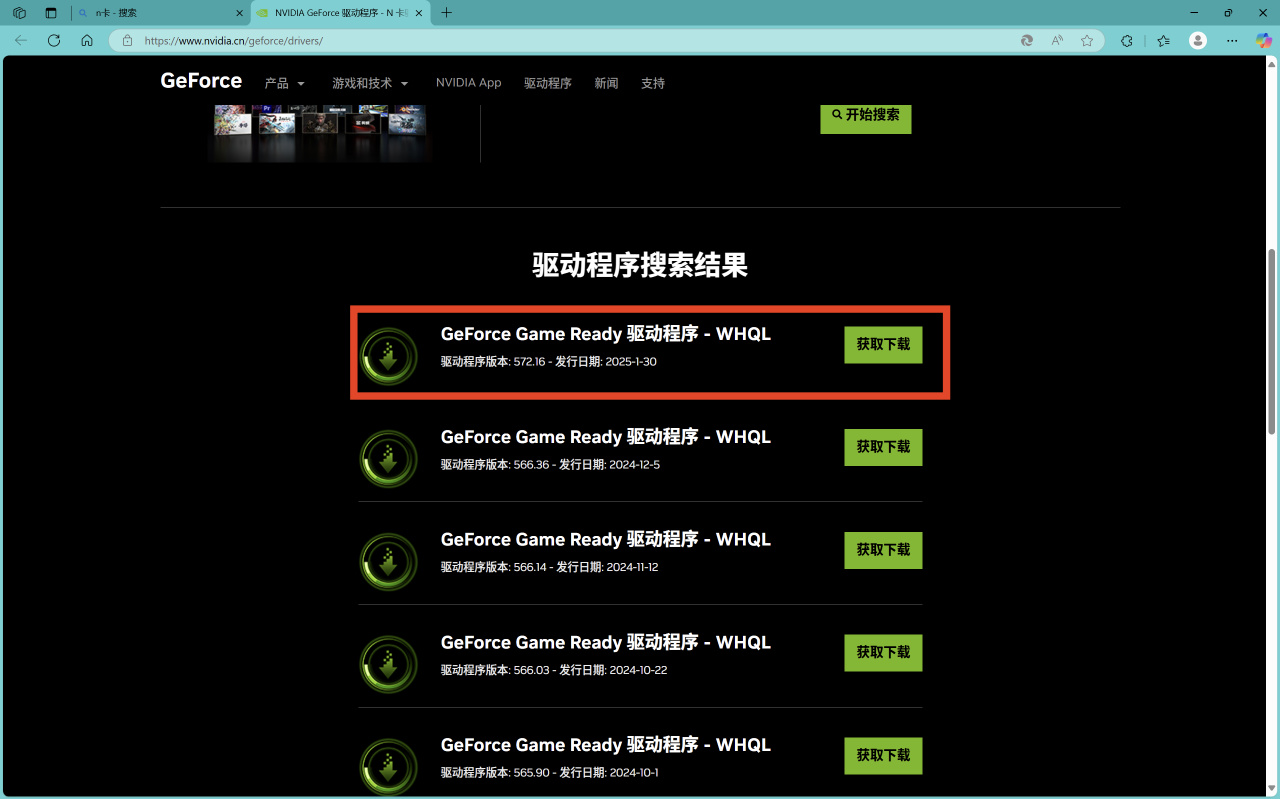Click games thumbnail banner image
The height and width of the screenshot is (799, 1280).
click(x=320, y=132)
